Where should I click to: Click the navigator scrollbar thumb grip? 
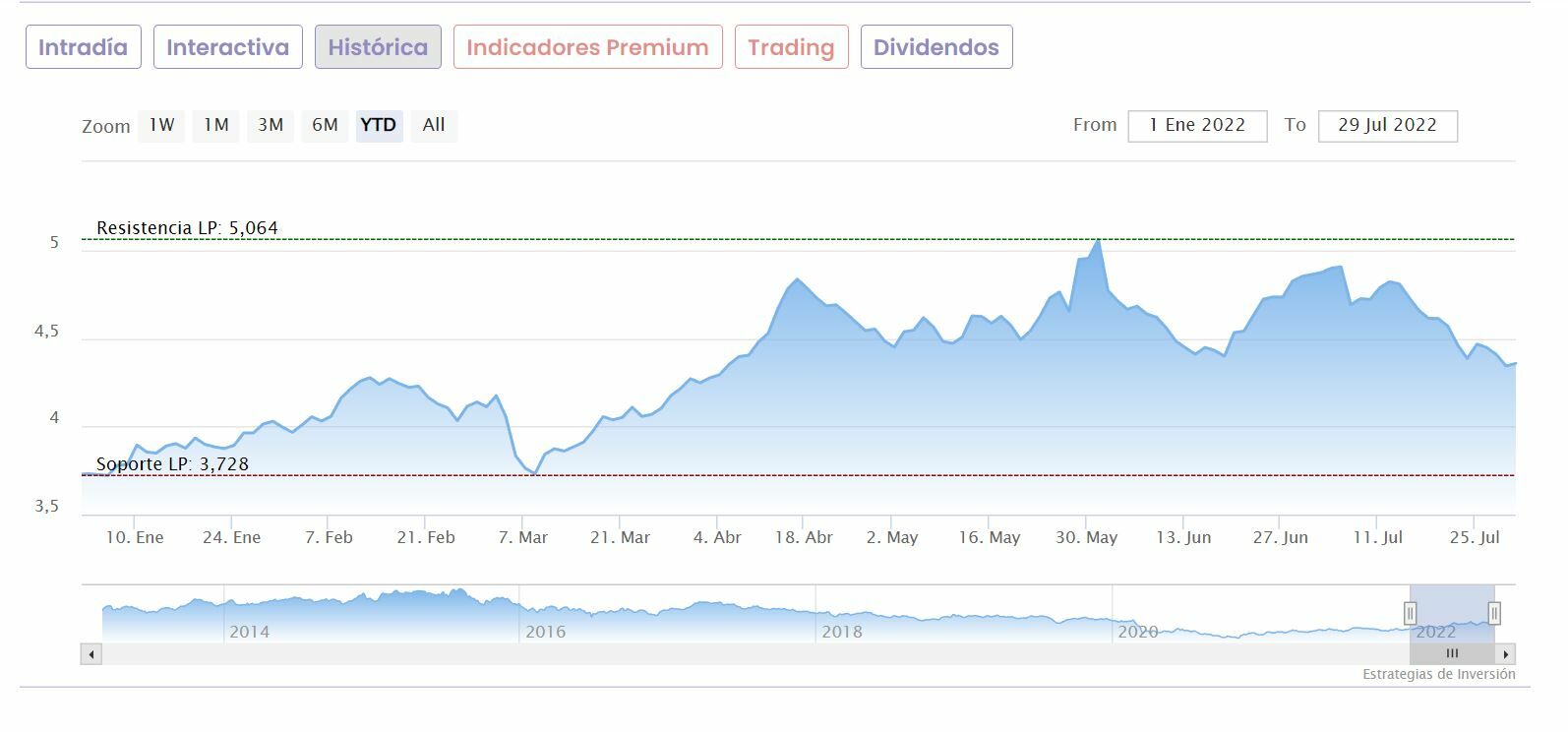pyautogui.click(x=1452, y=653)
